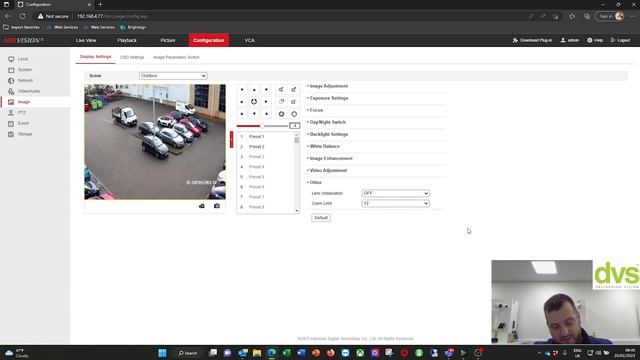Select the Display Settings tab
Viewport: 640px width, 360px height.
click(96, 57)
